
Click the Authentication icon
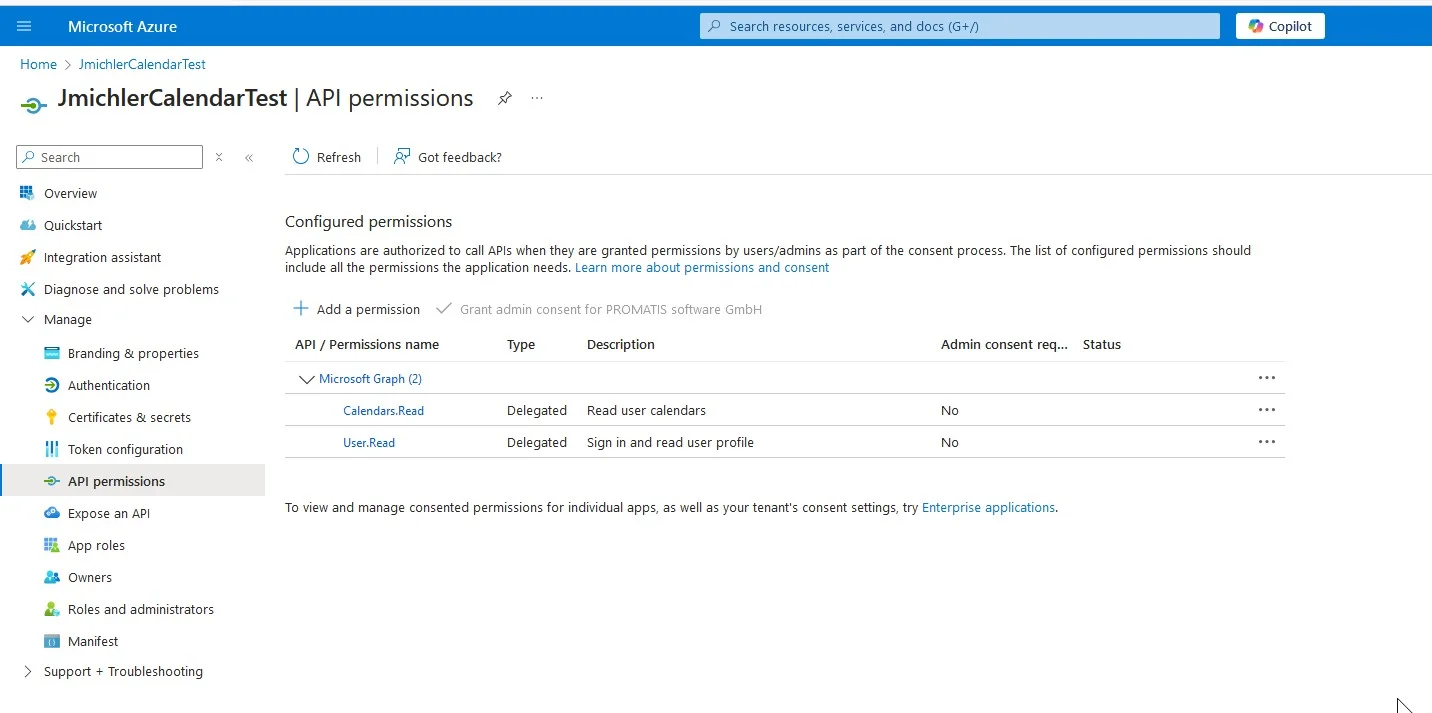(x=52, y=385)
